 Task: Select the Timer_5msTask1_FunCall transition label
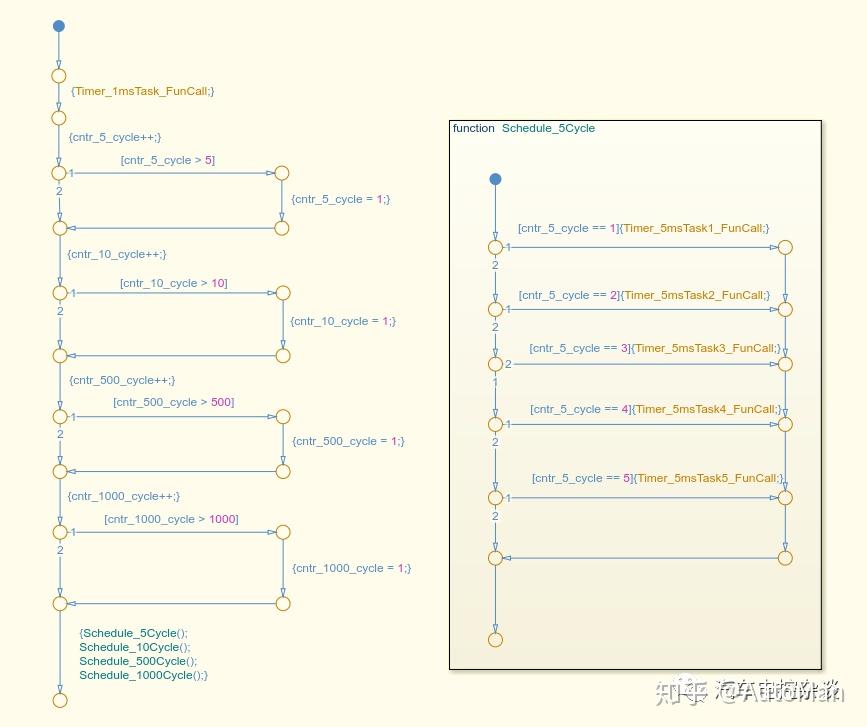click(x=644, y=228)
